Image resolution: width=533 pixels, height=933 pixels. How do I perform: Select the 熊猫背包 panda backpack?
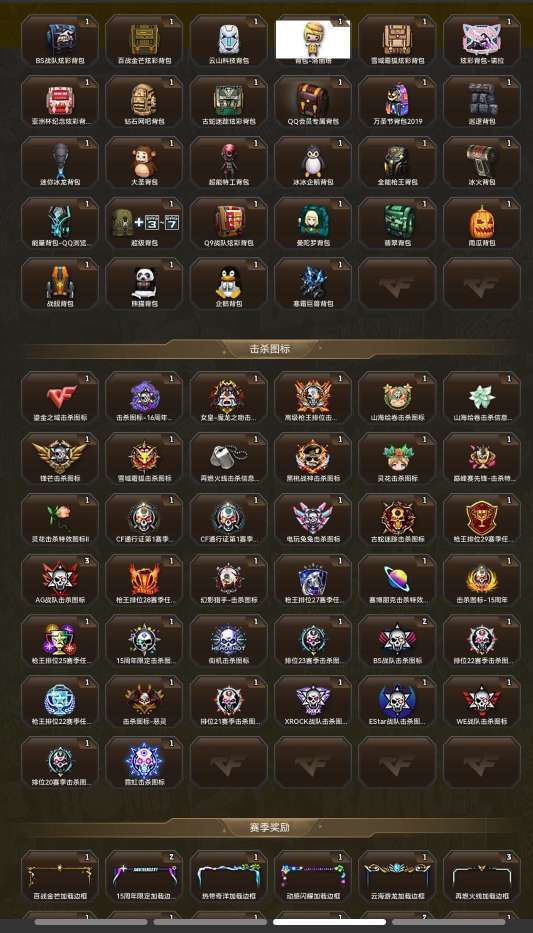coord(144,284)
